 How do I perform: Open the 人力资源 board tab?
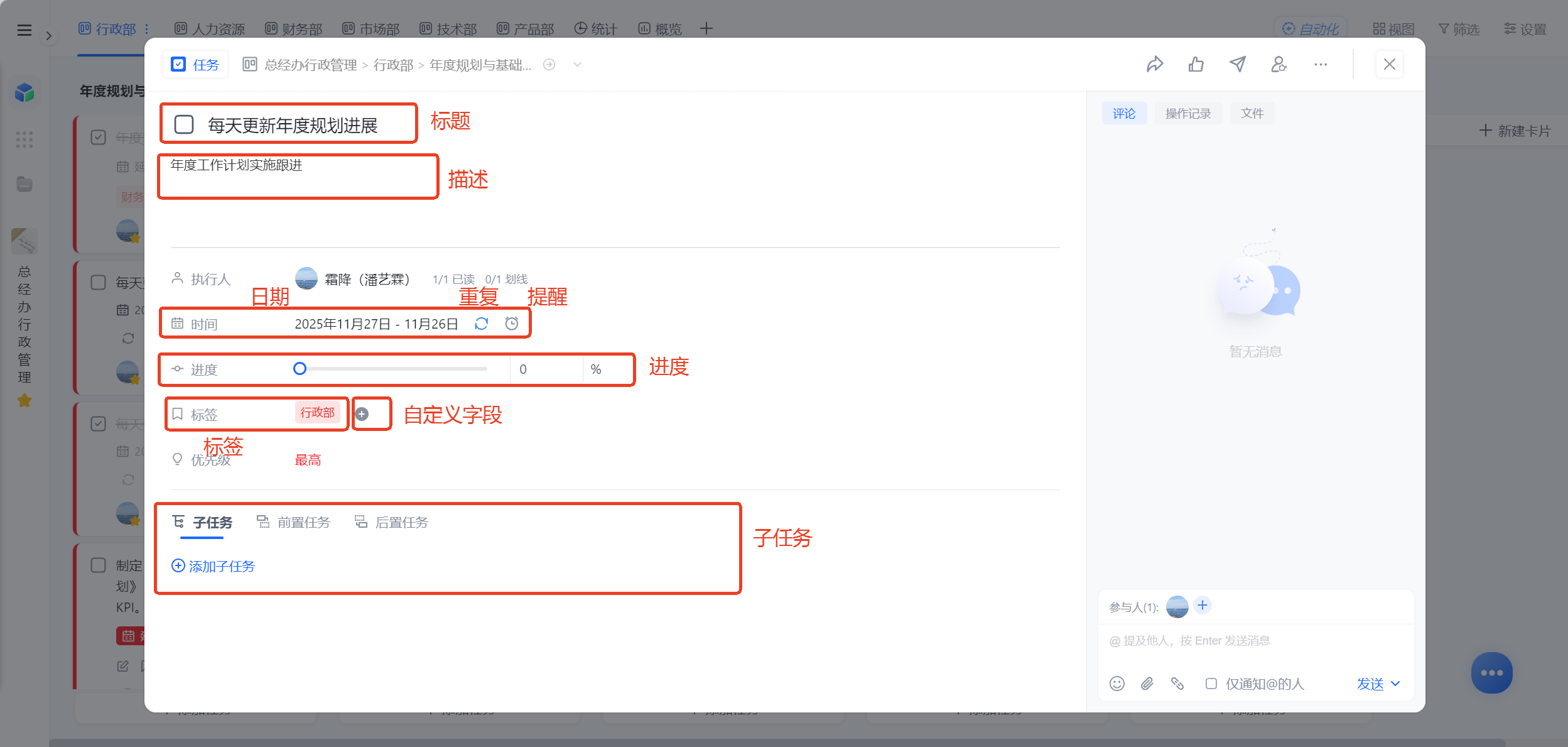click(210, 29)
